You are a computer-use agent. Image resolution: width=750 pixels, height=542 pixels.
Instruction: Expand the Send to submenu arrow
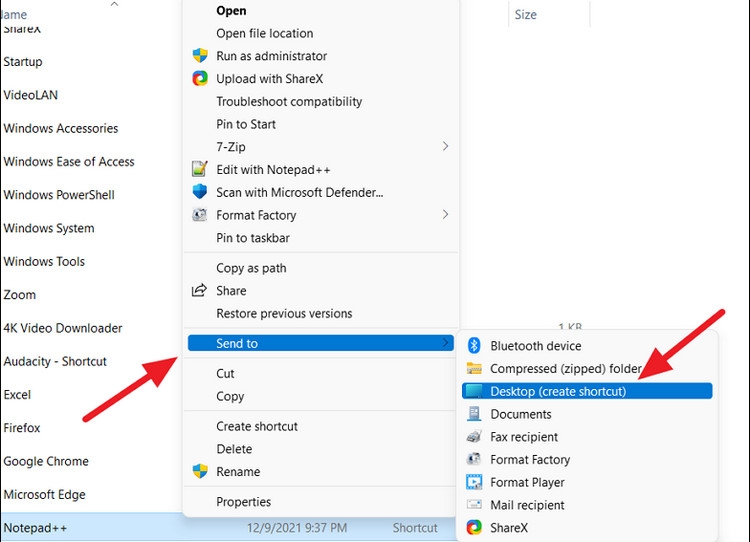(x=445, y=343)
